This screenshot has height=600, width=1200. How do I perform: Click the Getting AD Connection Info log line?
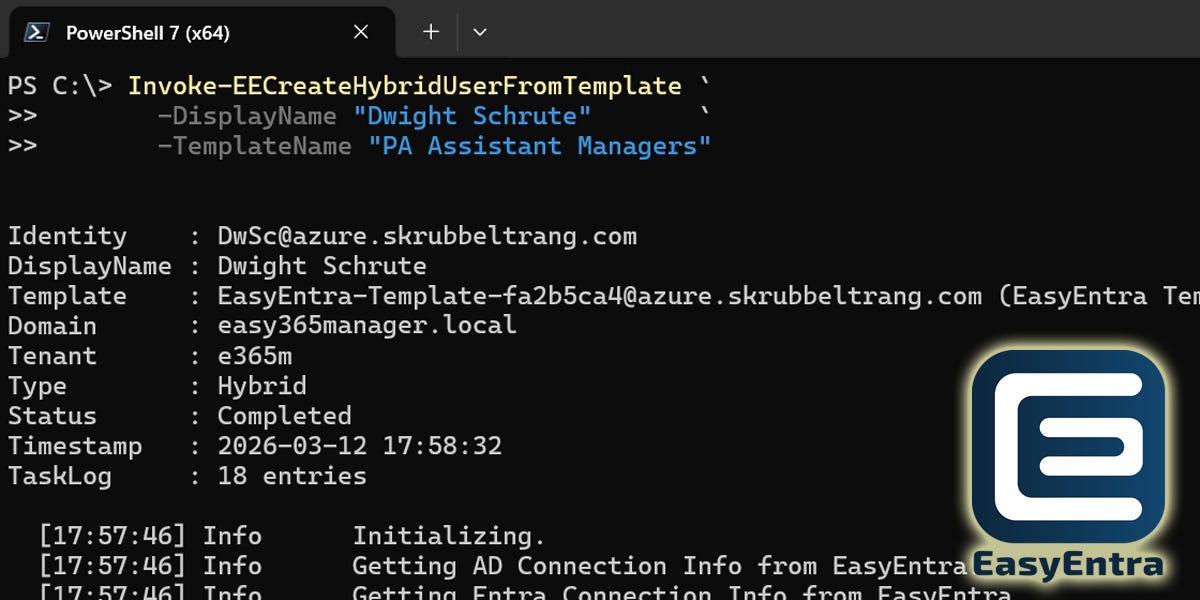(x=502, y=567)
